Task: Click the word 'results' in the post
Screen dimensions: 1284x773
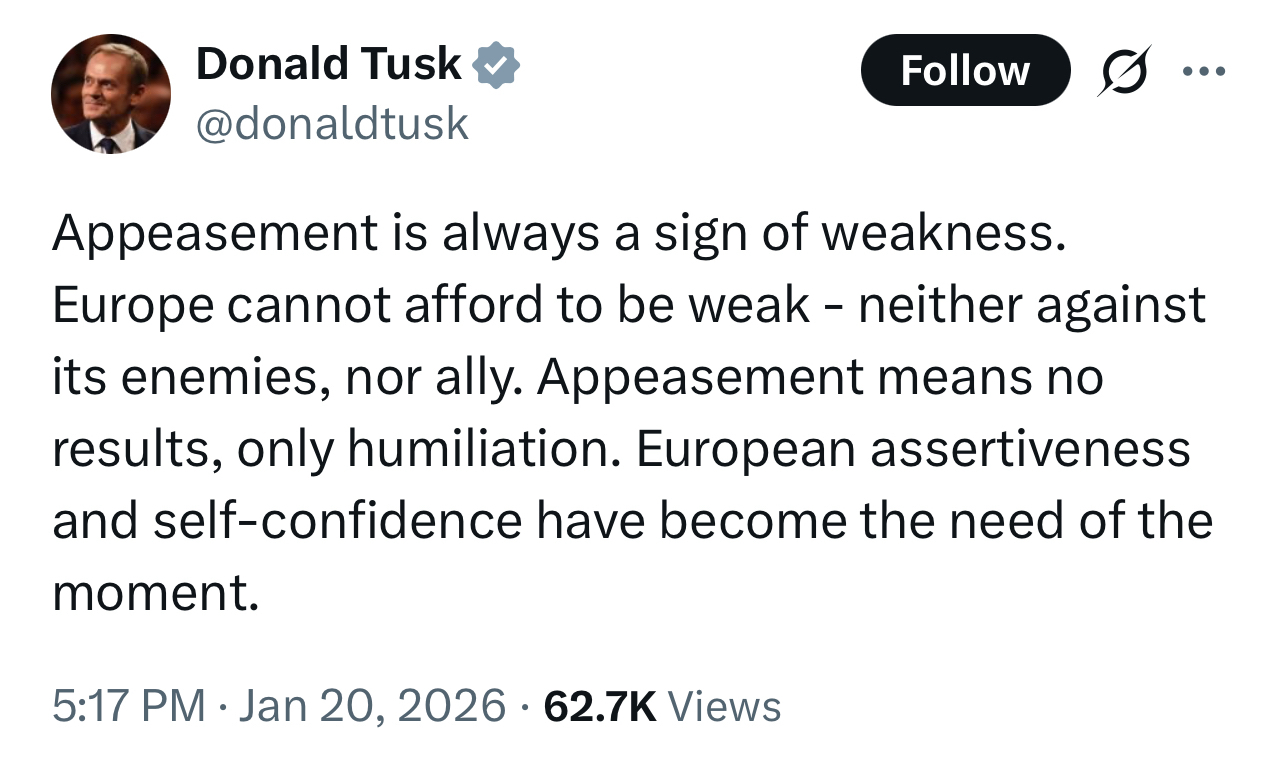Action: [x=126, y=450]
